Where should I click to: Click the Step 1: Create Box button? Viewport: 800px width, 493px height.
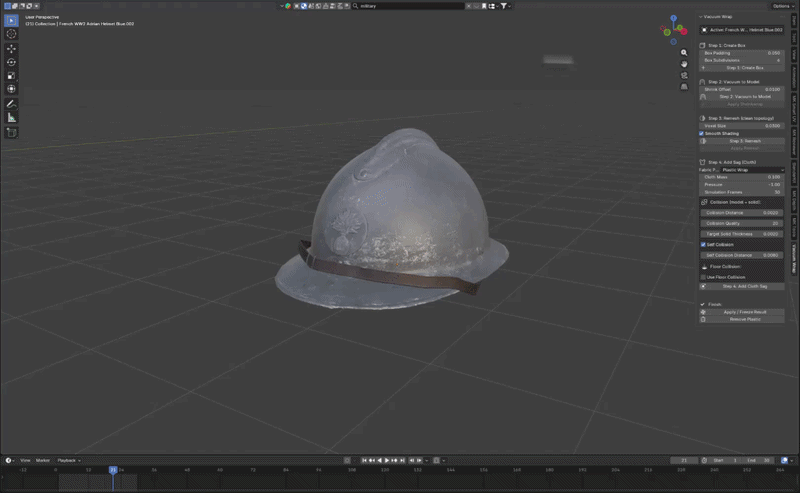tap(741, 68)
